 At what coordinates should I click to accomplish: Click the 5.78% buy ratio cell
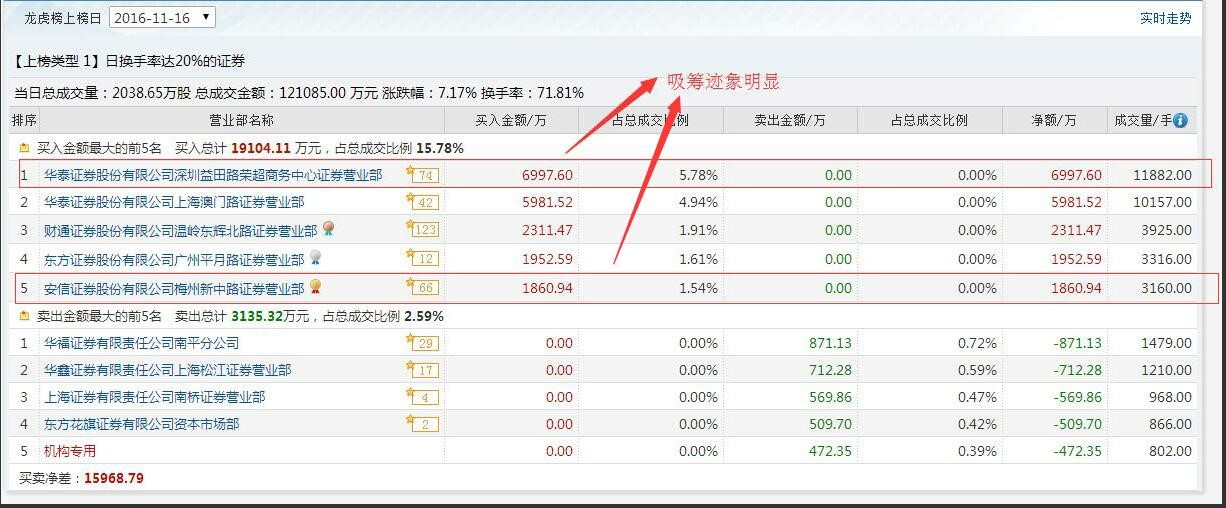pos(698,175)
